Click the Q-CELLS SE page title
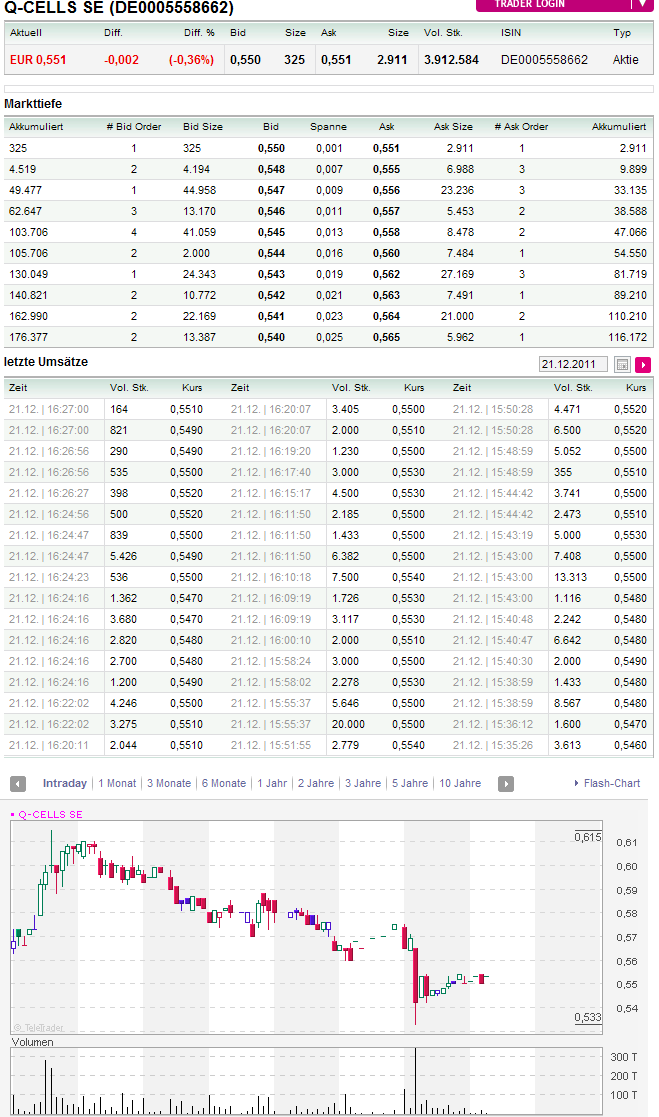659x1117 pixels. [x=119, y=8]
